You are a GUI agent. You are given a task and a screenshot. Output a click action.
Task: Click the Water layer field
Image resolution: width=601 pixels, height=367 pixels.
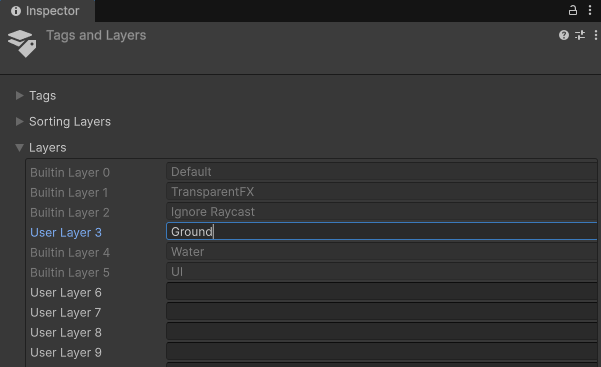click(382, 252)
